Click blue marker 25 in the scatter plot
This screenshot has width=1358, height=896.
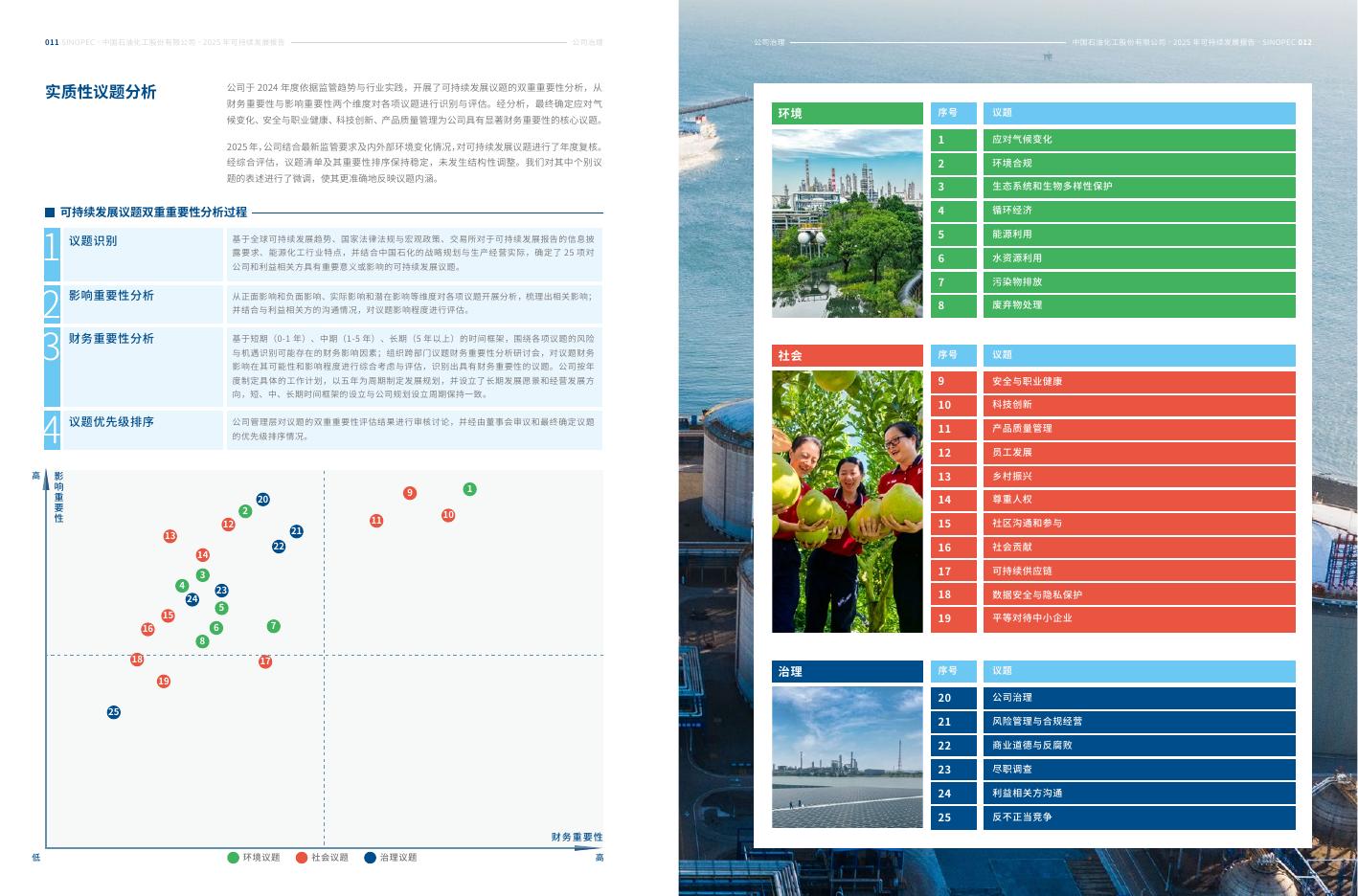(x=114, y=712)
